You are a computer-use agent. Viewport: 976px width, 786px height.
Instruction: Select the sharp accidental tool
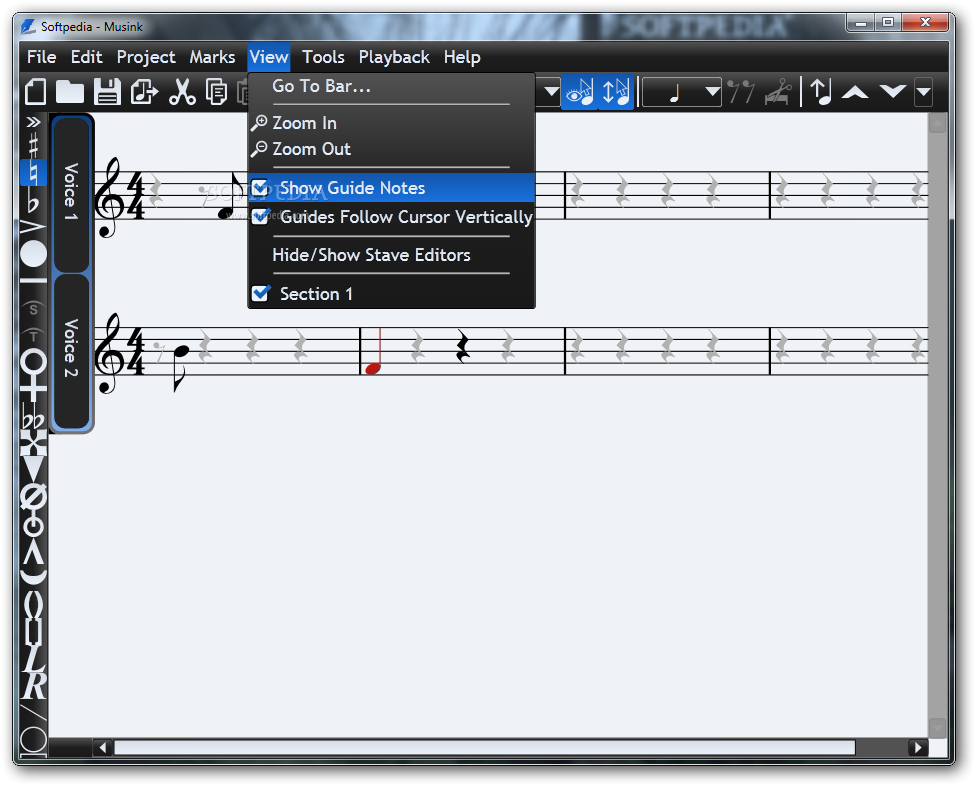34,146
